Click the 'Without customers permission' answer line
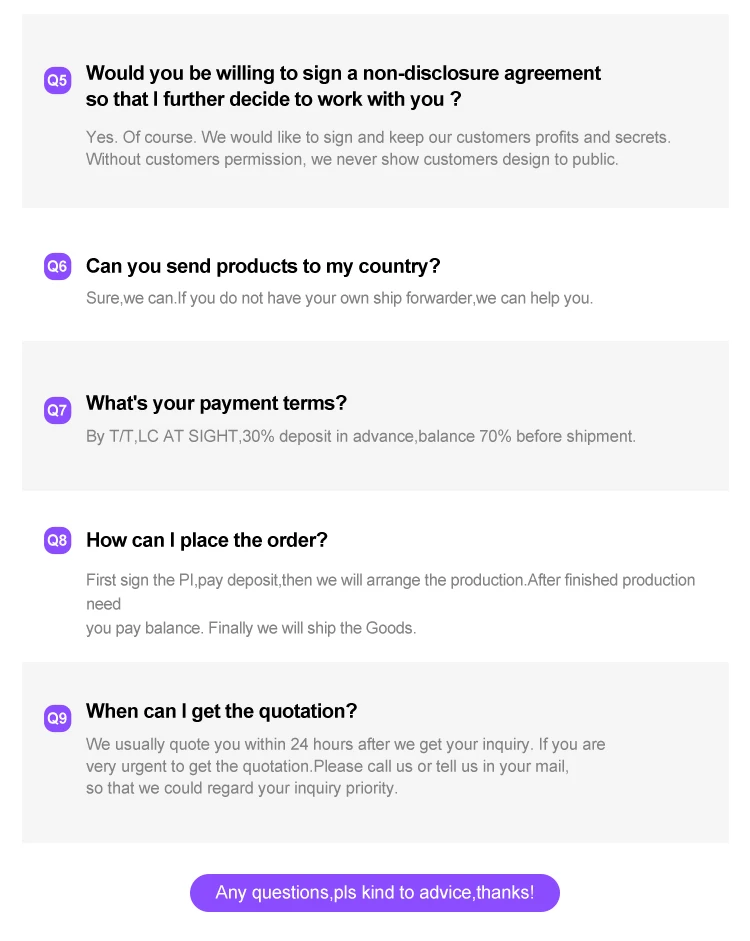Viewport: 750px width, 941px height. click(x=352, y=159)
